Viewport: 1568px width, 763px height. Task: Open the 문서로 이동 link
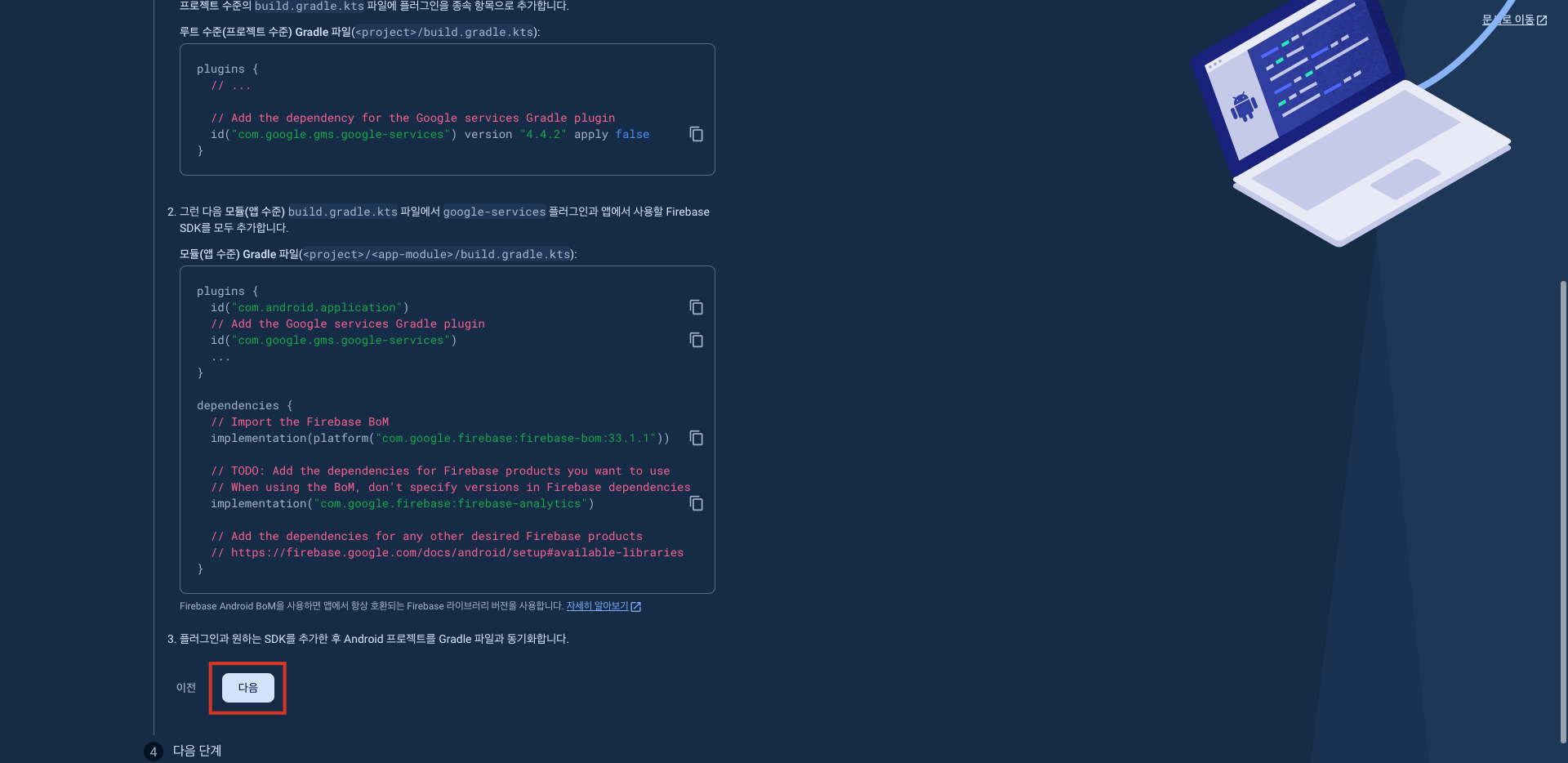tap(1514, 20)
